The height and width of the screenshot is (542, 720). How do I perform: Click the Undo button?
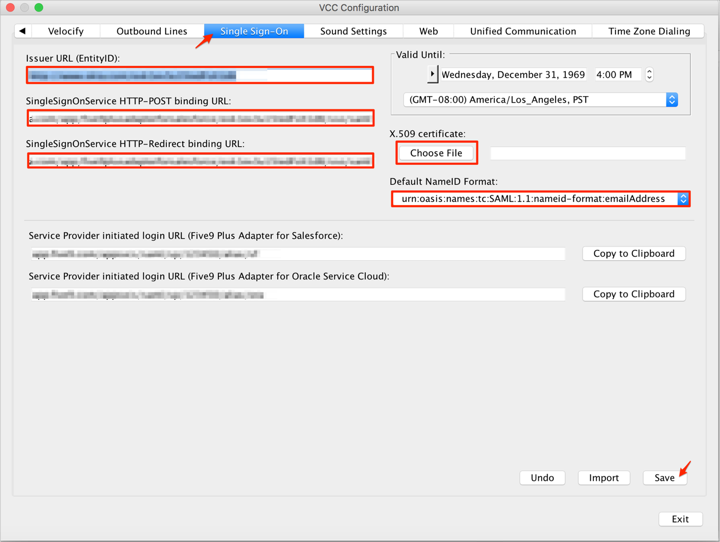542,478
